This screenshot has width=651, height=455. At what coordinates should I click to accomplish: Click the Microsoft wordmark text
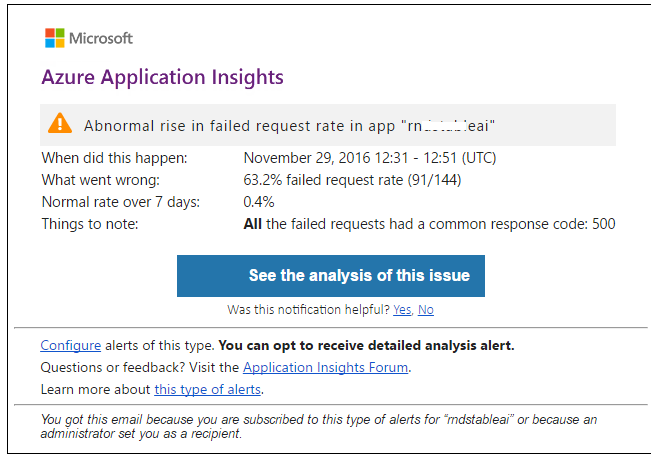pos(100,39)
